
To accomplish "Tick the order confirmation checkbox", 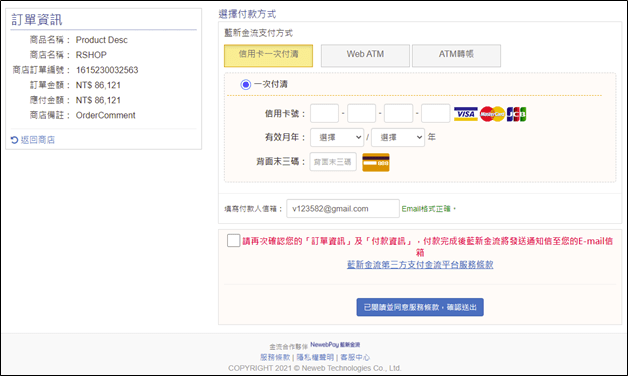I will pos(233,241).
